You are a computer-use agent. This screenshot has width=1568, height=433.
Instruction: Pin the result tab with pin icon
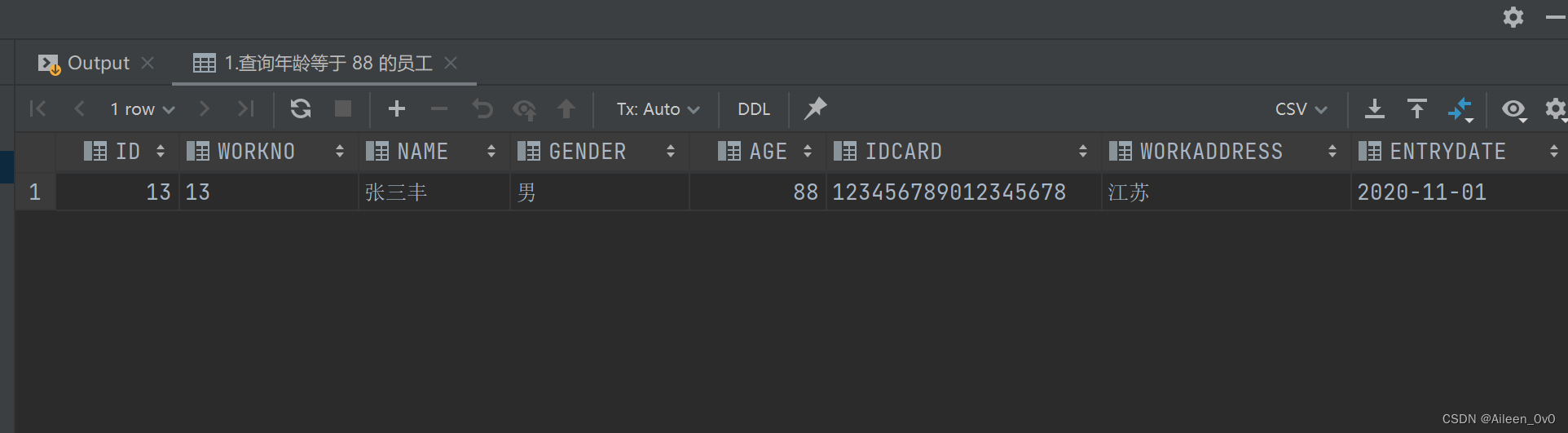click(815, 108)
